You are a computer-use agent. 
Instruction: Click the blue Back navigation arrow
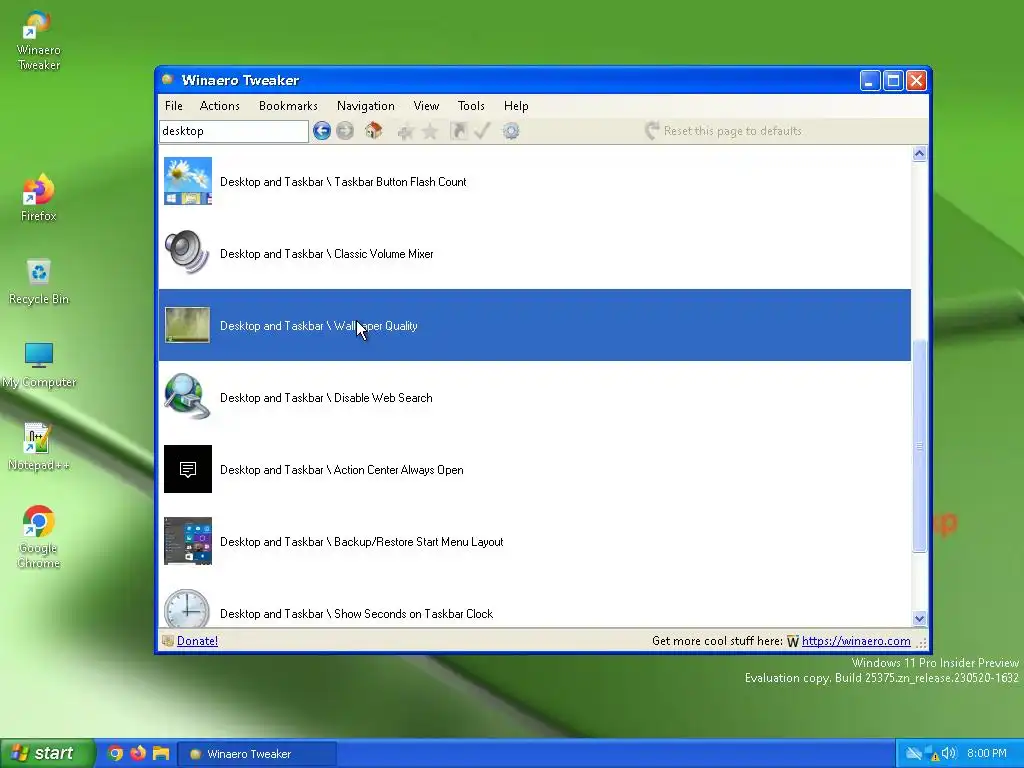[321, 131]
